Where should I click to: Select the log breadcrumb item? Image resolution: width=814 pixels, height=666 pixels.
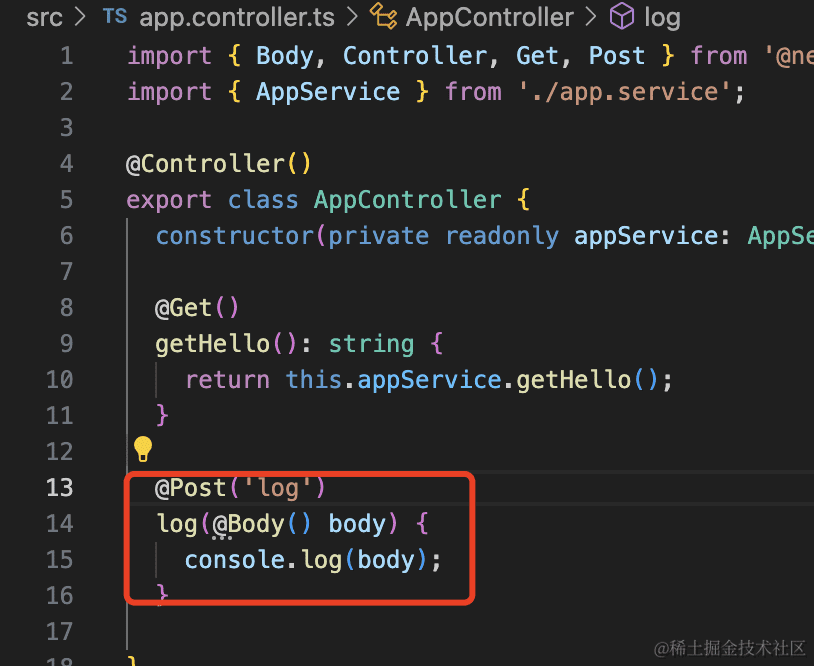click(x=662, y=17)
